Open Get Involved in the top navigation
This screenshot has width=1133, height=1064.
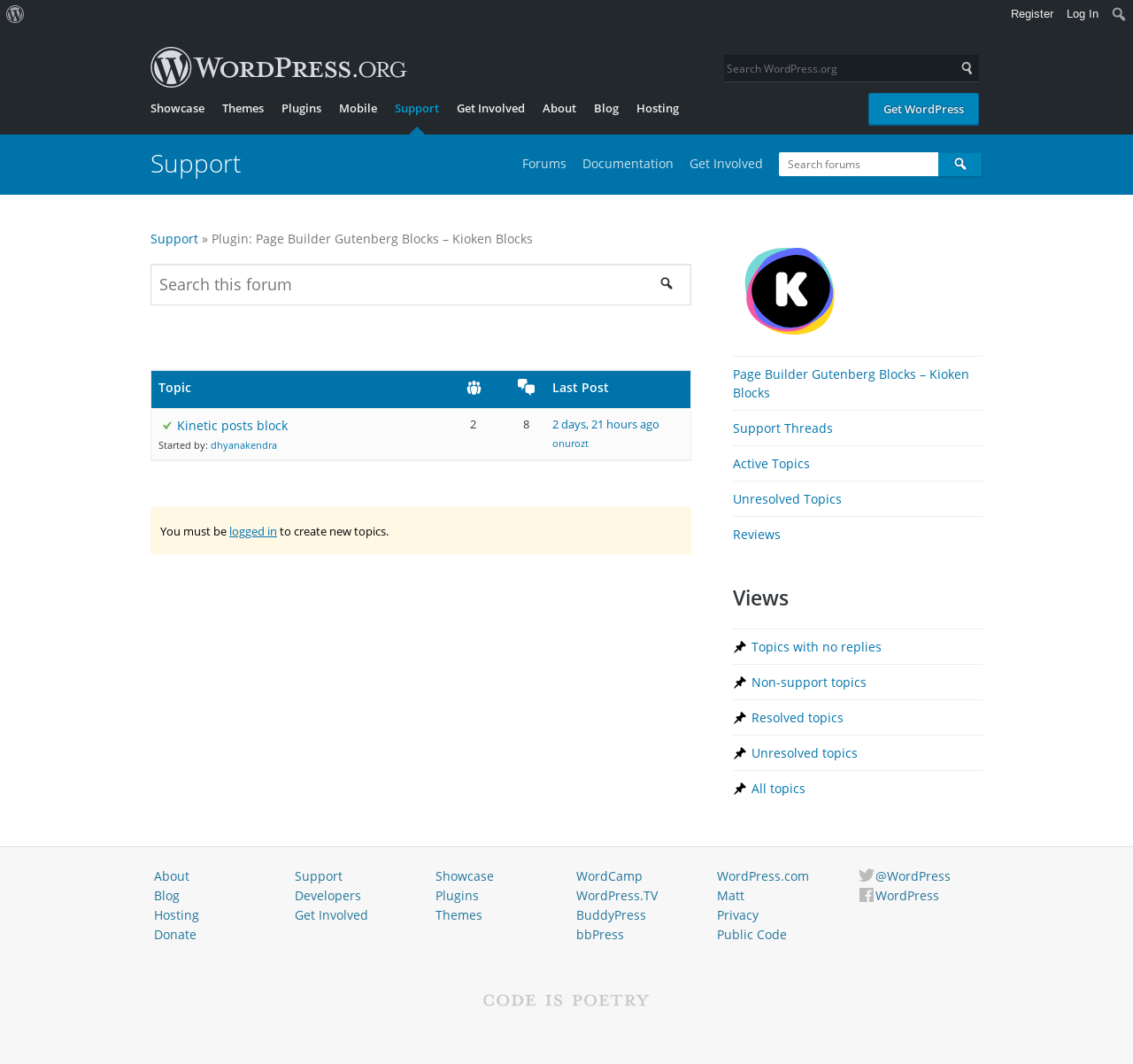[x=490, y=108]
